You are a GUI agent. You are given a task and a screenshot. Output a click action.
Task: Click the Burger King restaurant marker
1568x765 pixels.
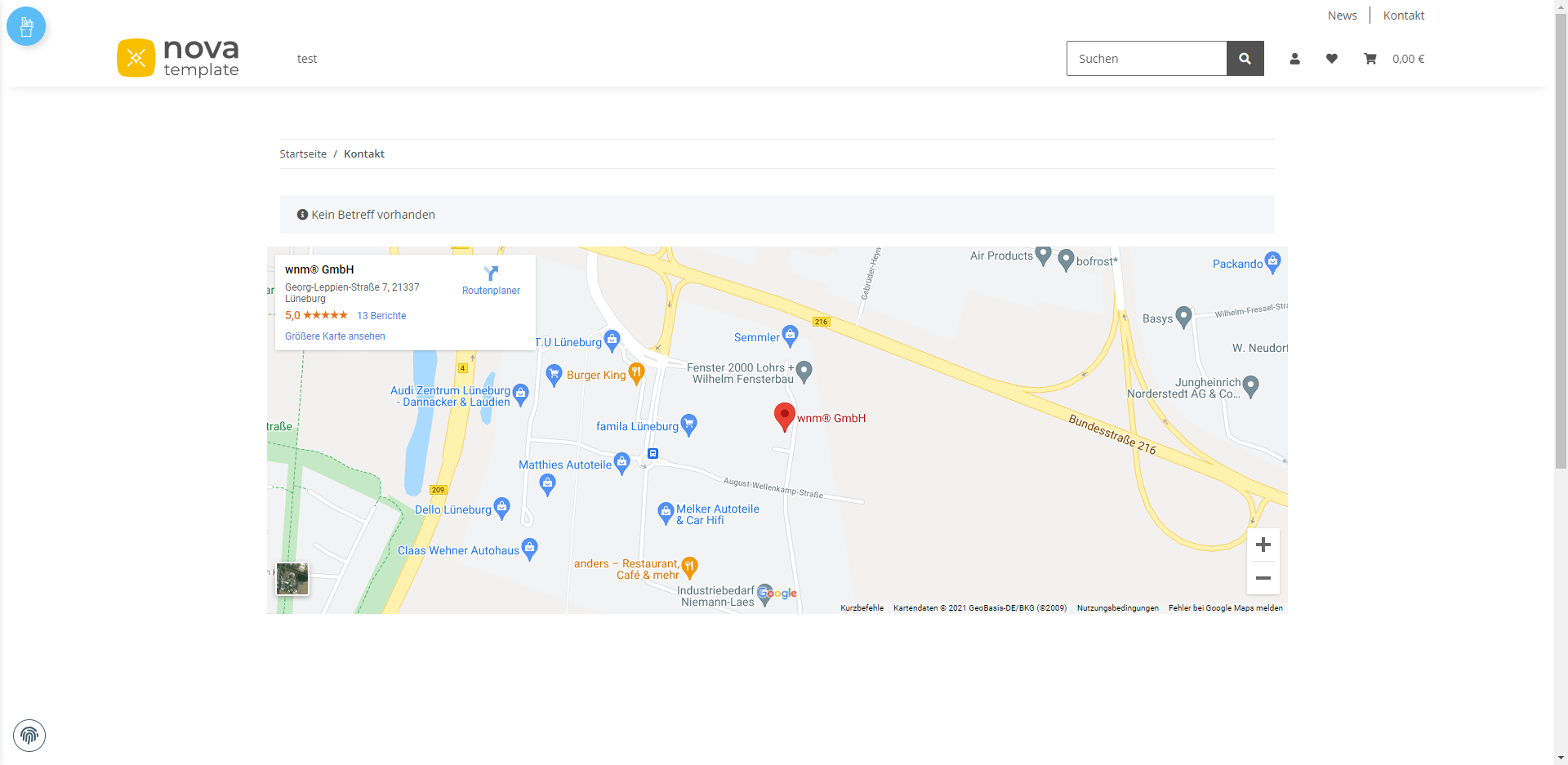pyautogui.click(x=636, y=374)
